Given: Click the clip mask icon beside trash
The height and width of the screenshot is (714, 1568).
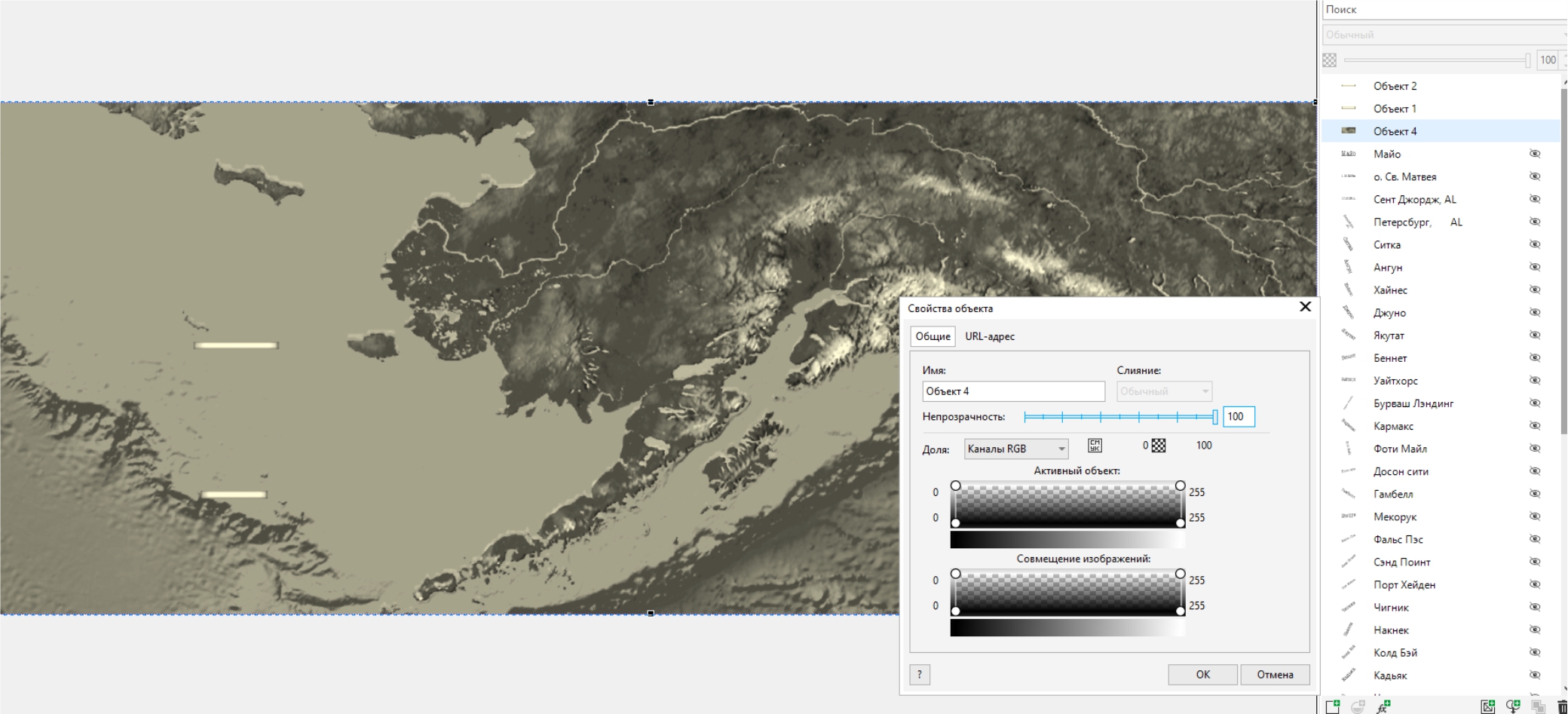Looking at the screenshot, I should 1538,706.
